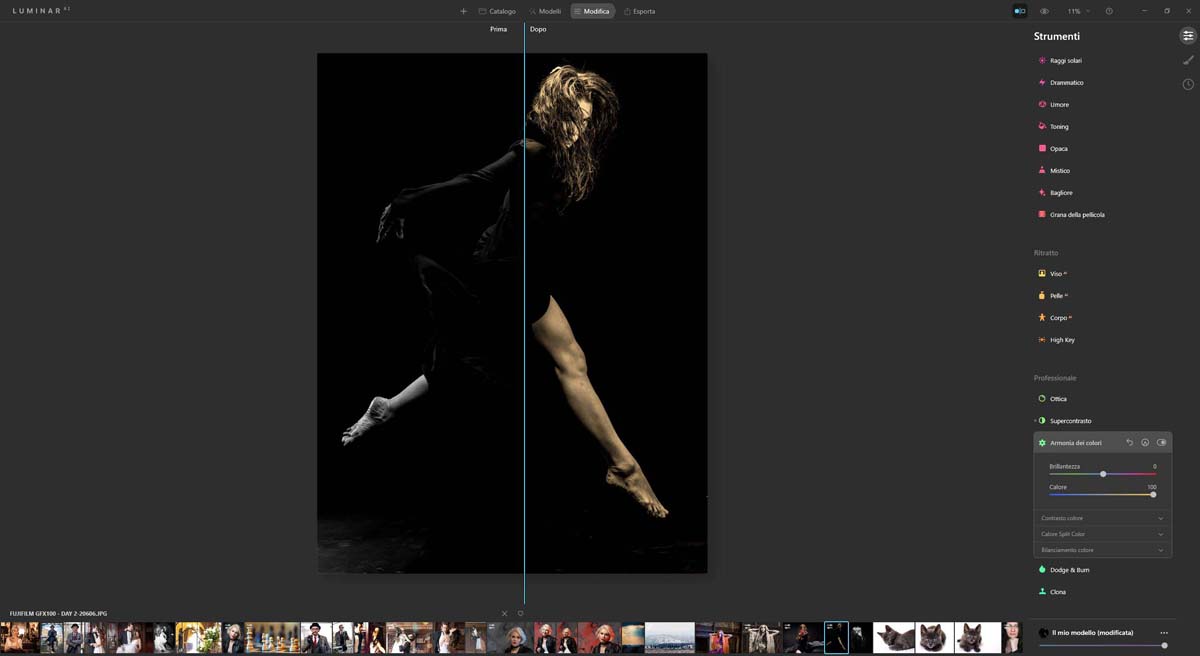Open the Tools sliders panel icon
The width and height of the screenshot is (1200, 656).
tap(1188, 36)
